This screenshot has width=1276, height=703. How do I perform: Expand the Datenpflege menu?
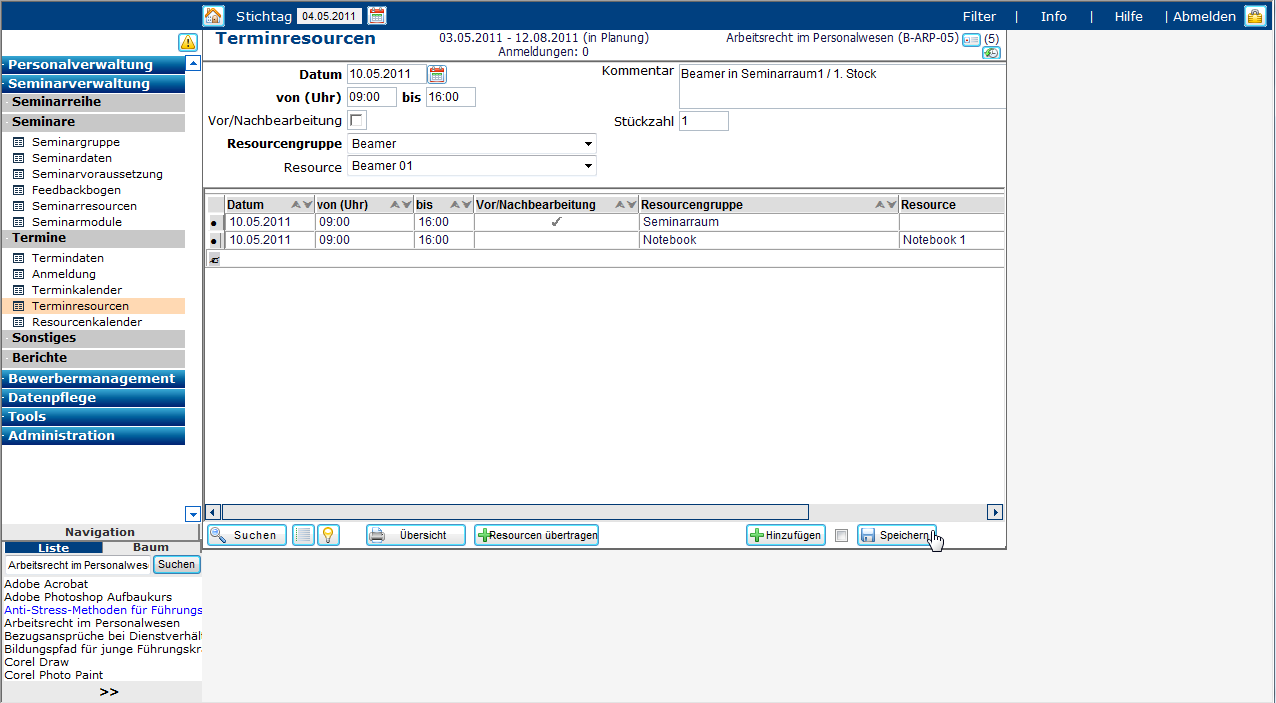coord(93,398)
